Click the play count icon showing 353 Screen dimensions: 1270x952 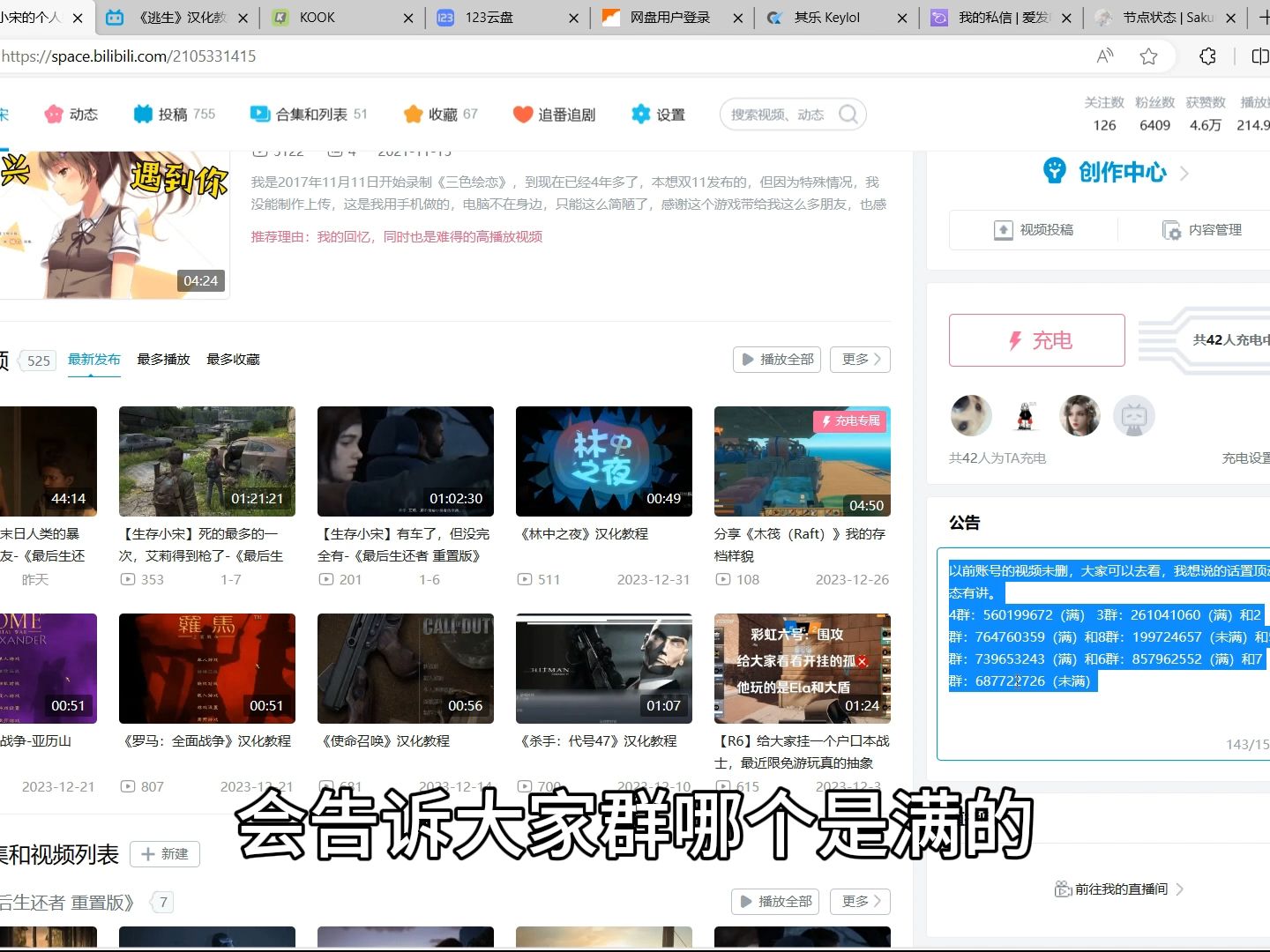coord(128,580)
